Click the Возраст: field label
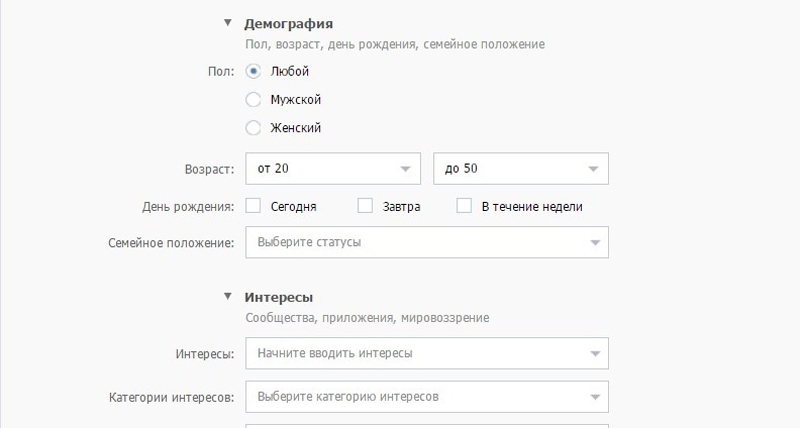 pyautogui.click(x=209, y=169)
